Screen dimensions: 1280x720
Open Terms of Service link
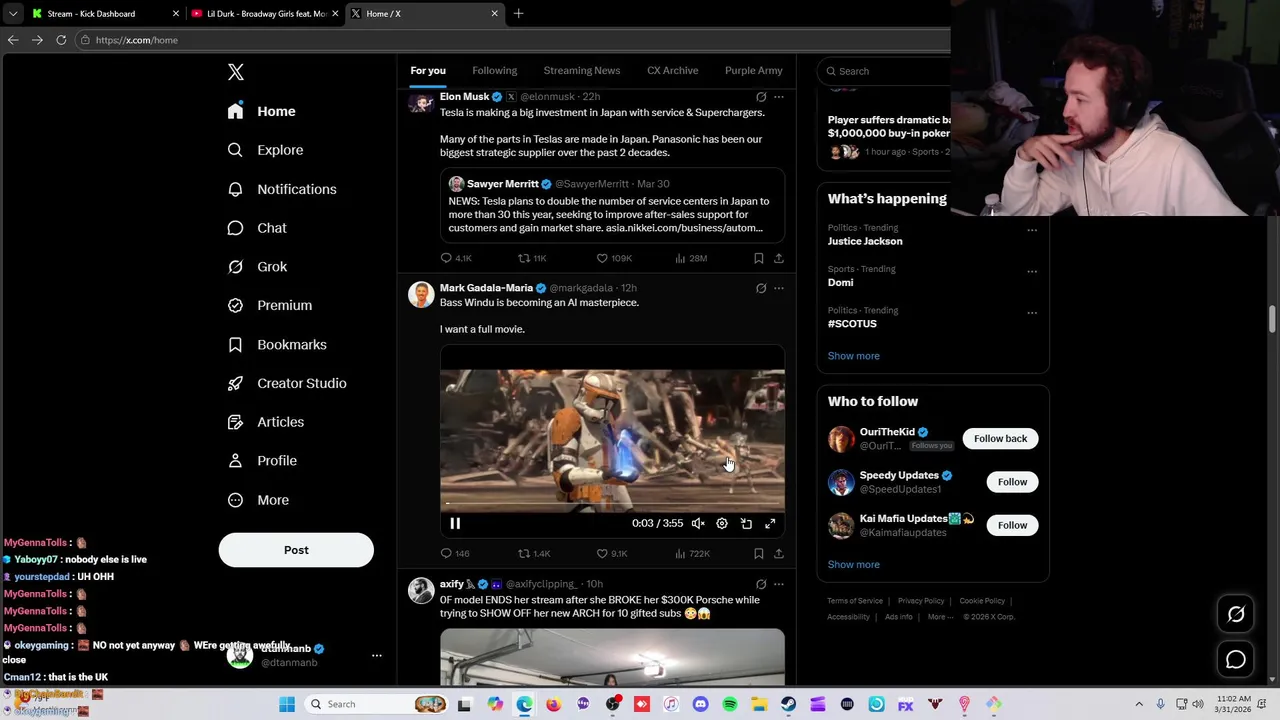tap(855, 601)
